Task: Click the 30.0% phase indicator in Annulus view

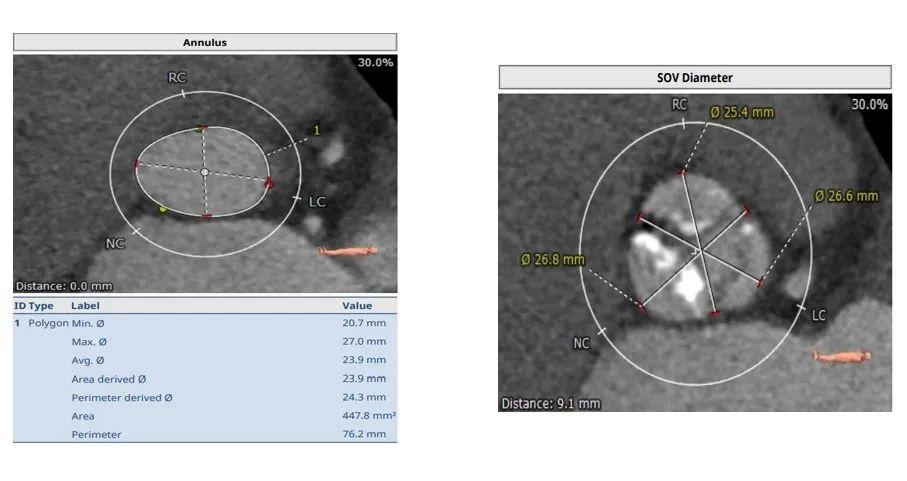Action: [376, 63]
